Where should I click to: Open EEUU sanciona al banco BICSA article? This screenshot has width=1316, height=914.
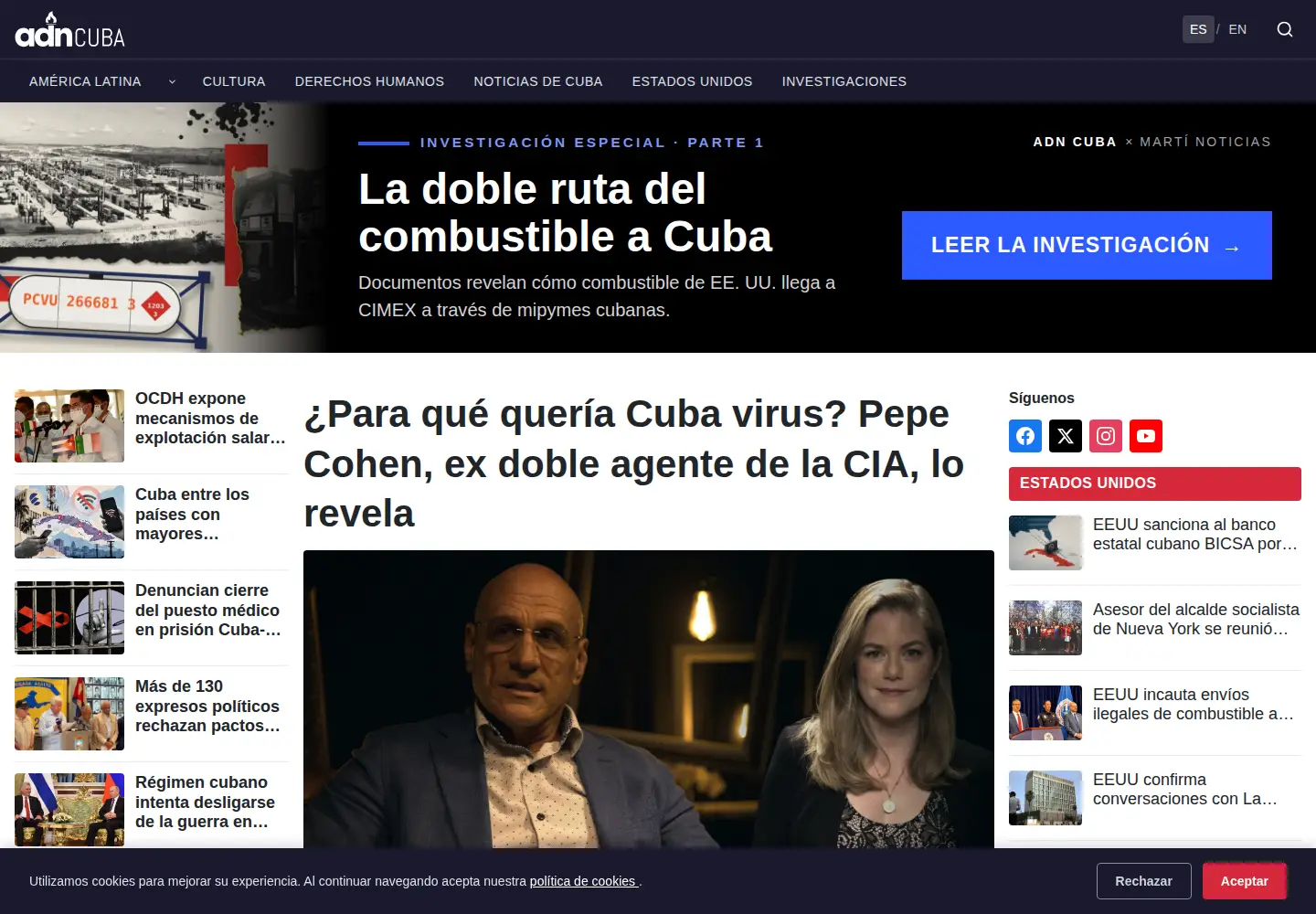point(1195,534)
